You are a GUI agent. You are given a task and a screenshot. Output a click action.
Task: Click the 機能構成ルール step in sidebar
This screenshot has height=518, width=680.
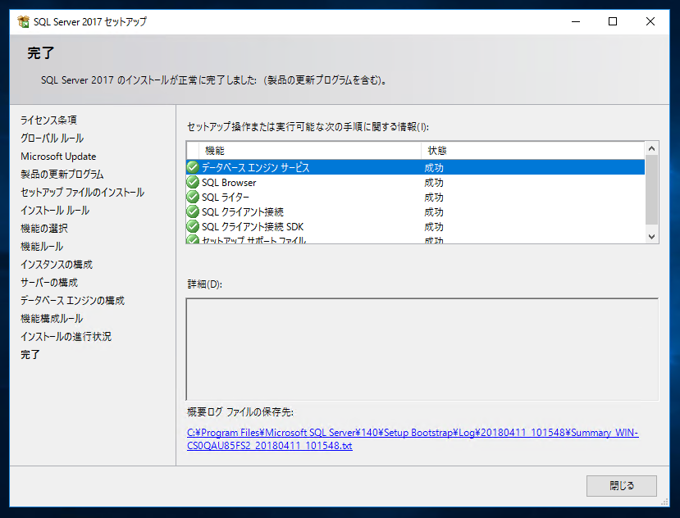pos(52,318)
